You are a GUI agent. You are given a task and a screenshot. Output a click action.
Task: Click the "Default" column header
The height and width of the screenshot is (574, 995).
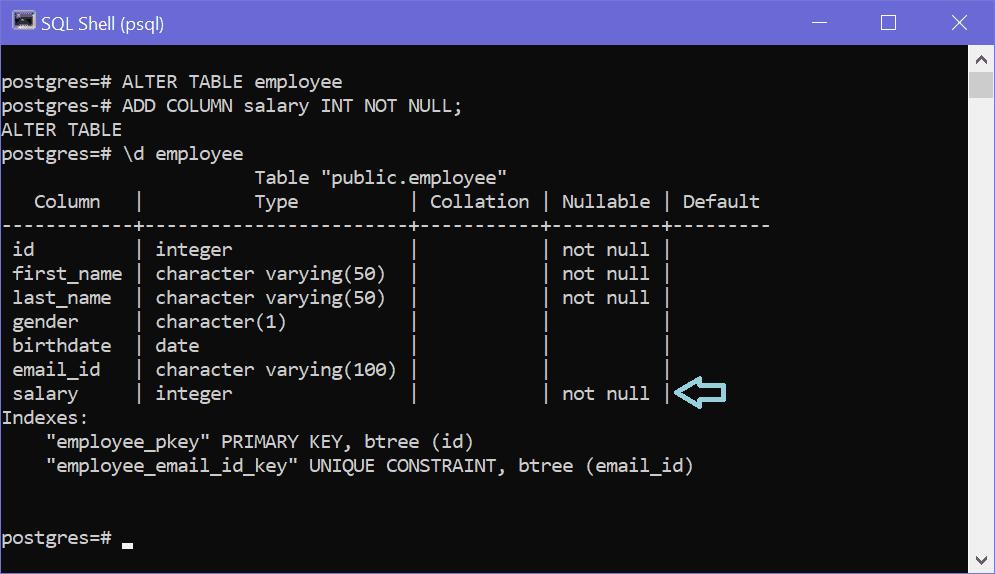pos(721,202)
